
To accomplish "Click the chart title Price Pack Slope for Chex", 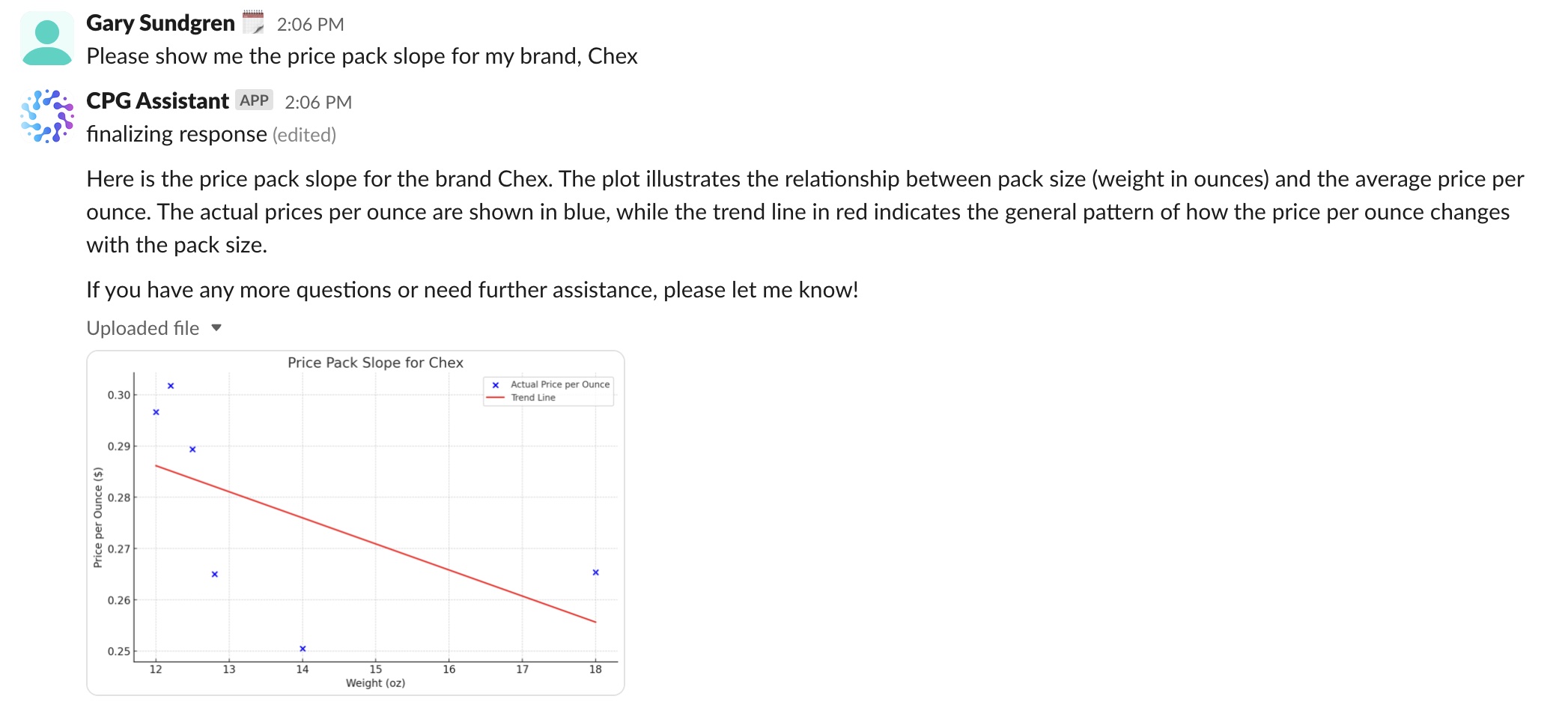I will pos(375,363).
